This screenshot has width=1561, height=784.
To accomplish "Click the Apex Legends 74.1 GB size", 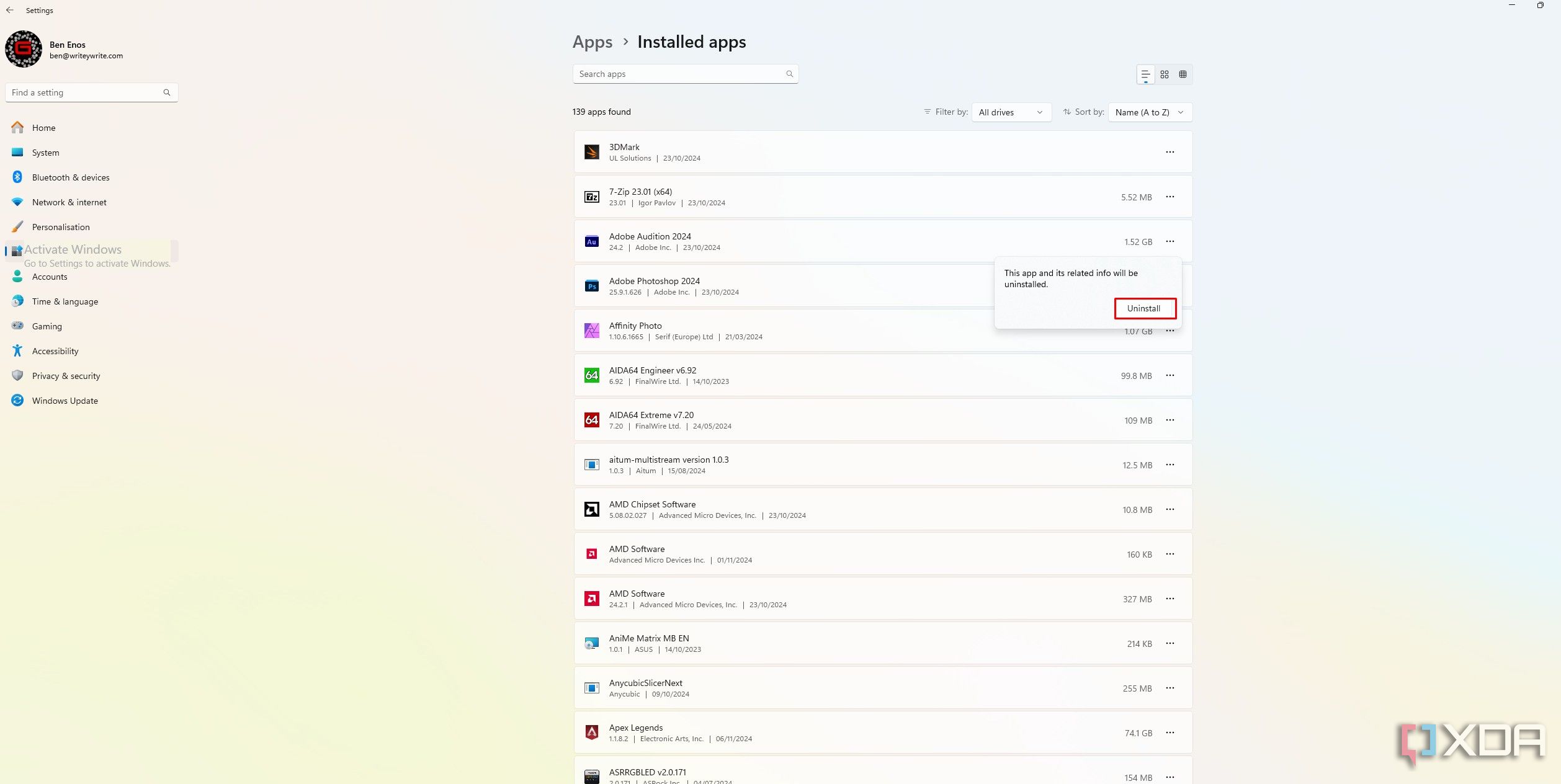I will click(1138, 733).
